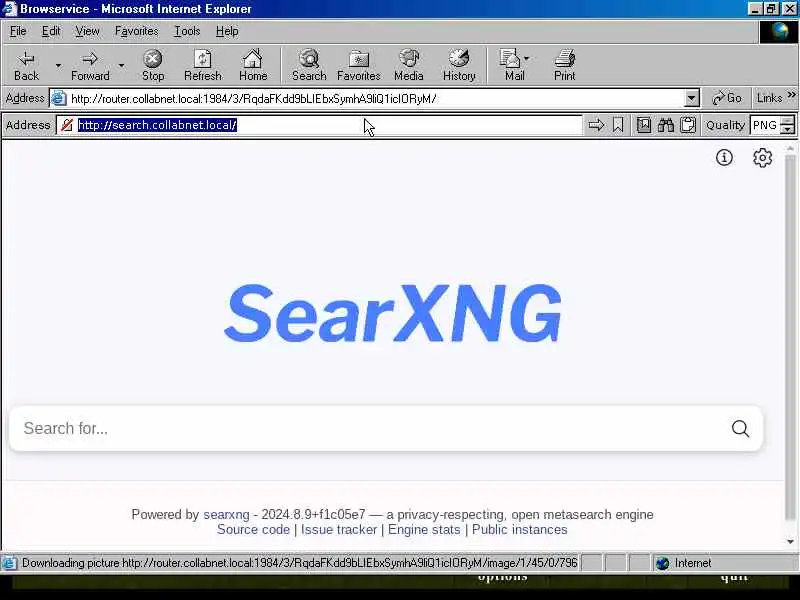Open the searxng link in footer
This screenshot has height=600, width=800.
(226, 514)
